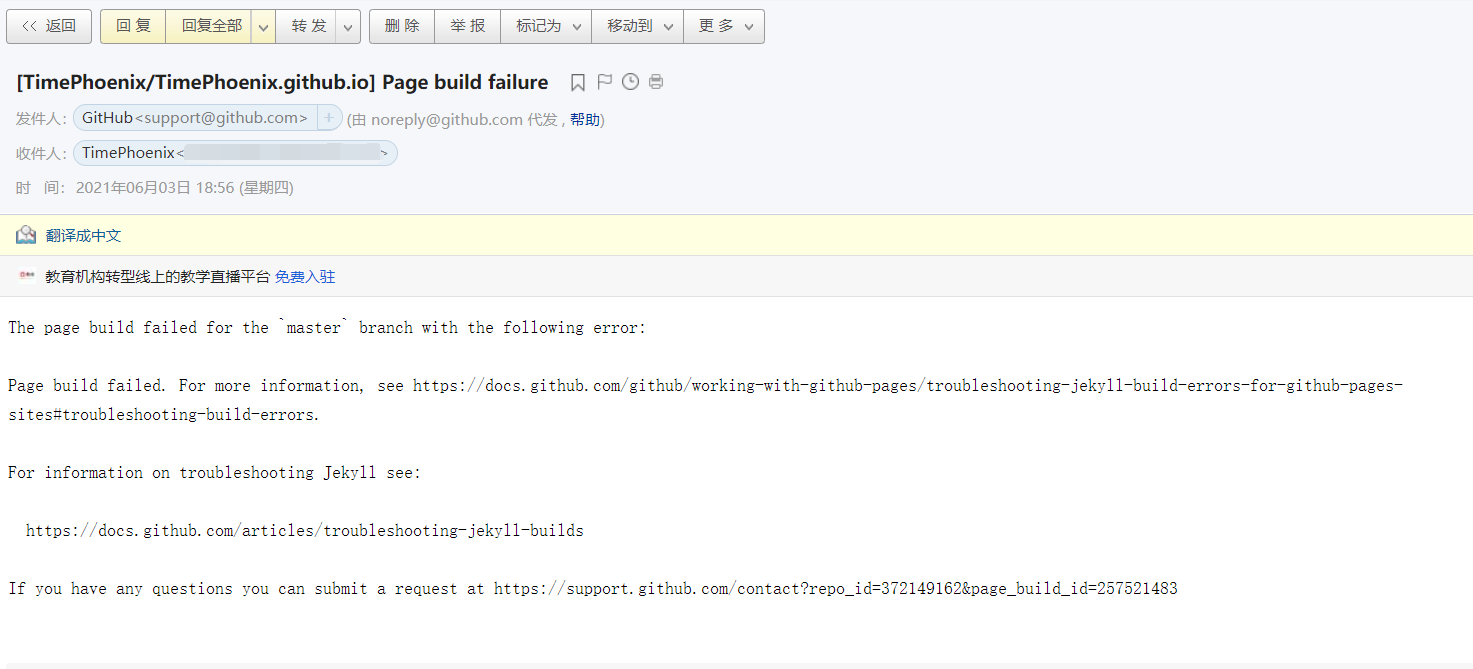Open the 移动到 dropdown menu

tap(637, 26)
